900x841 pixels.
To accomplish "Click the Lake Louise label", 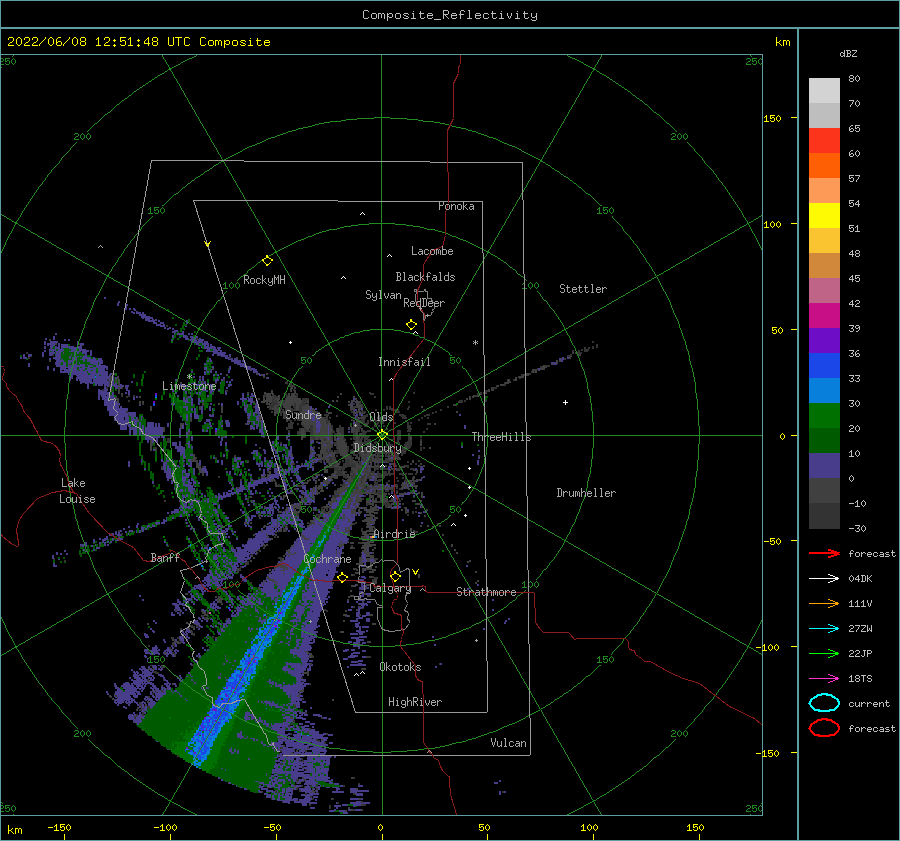I will tap(77, 491).
